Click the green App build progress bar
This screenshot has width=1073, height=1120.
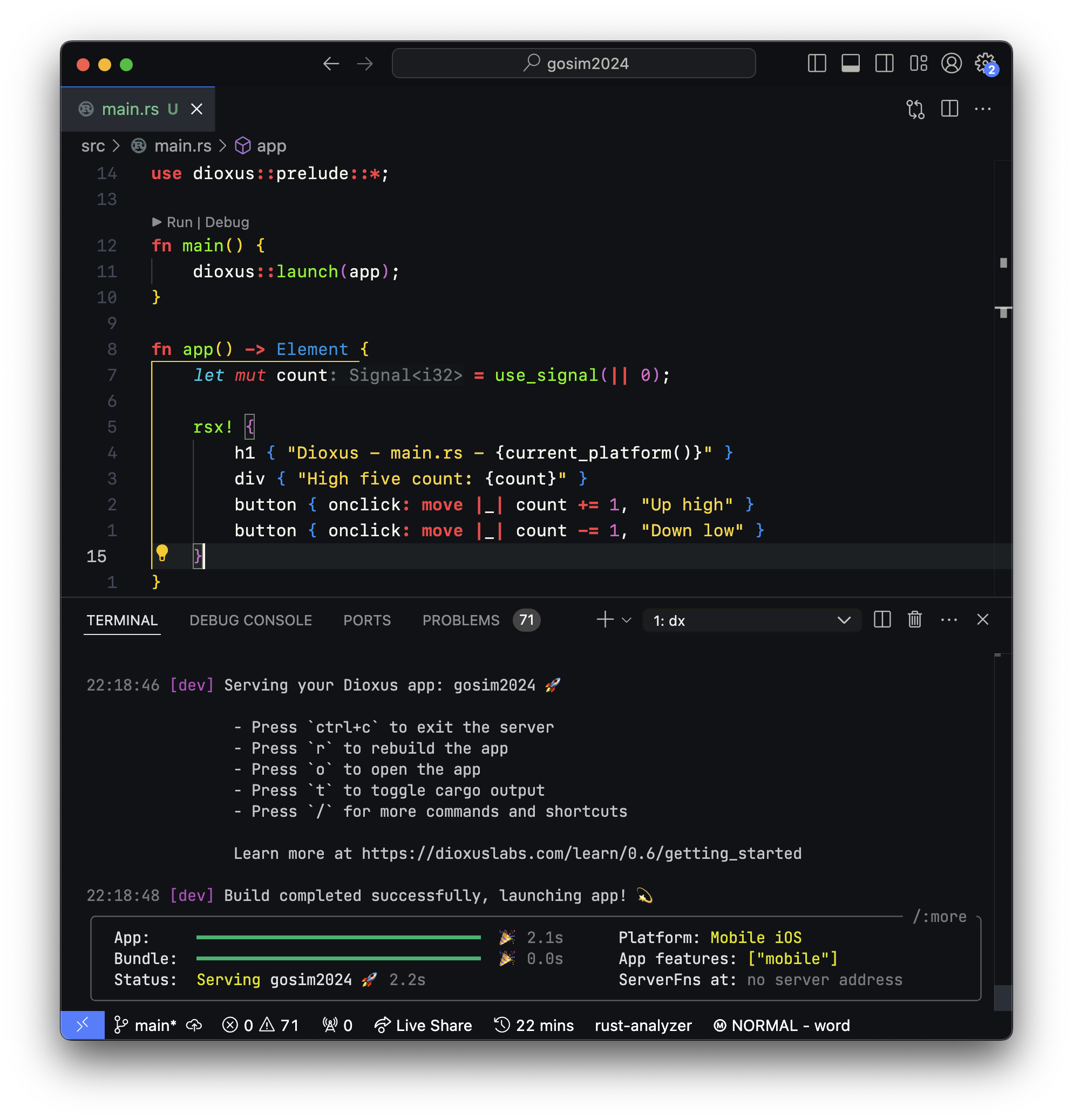point(337,937)
